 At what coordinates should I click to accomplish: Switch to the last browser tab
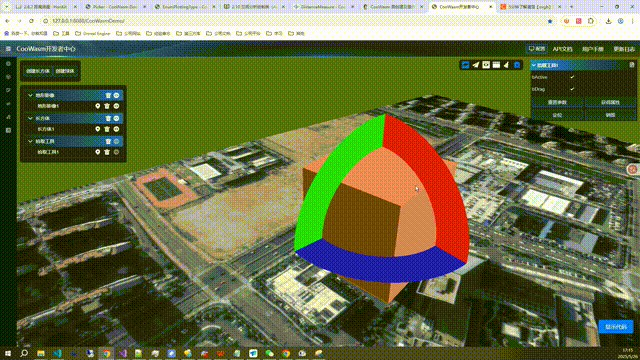(x=531, y=7)
